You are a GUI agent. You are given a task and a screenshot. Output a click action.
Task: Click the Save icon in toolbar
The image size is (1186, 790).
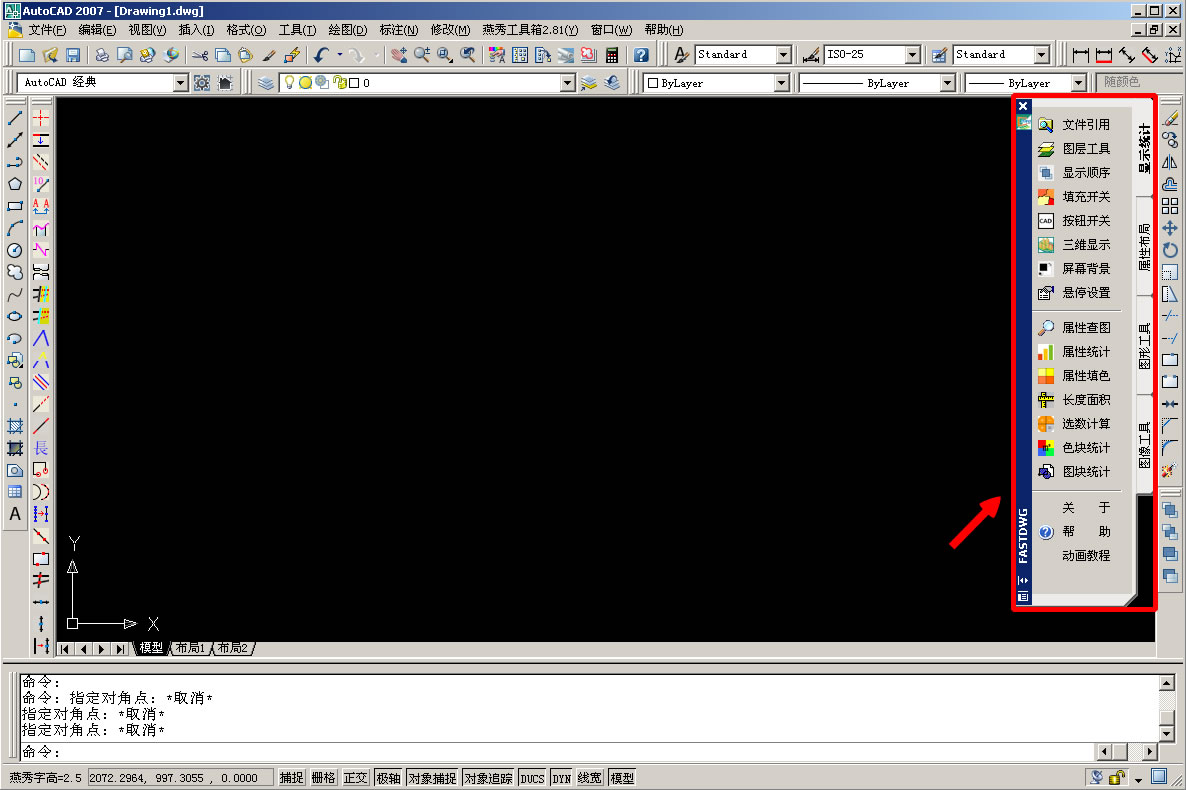point(73,55)
